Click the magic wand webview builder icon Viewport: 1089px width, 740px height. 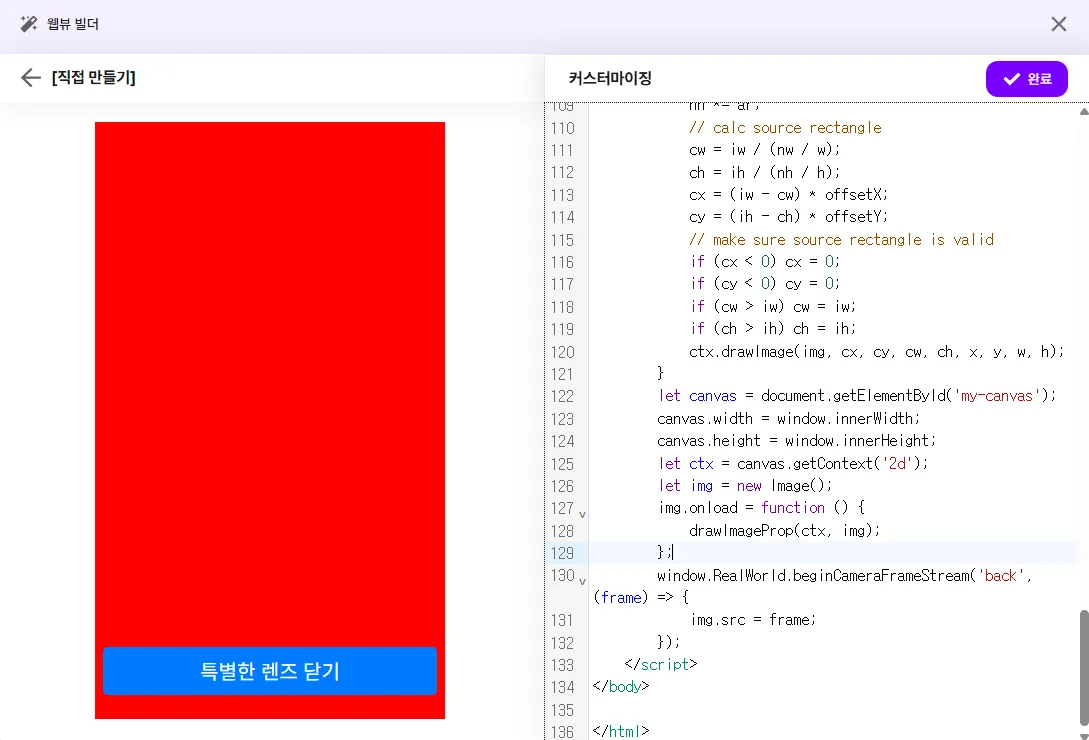(x=28, y=24)
